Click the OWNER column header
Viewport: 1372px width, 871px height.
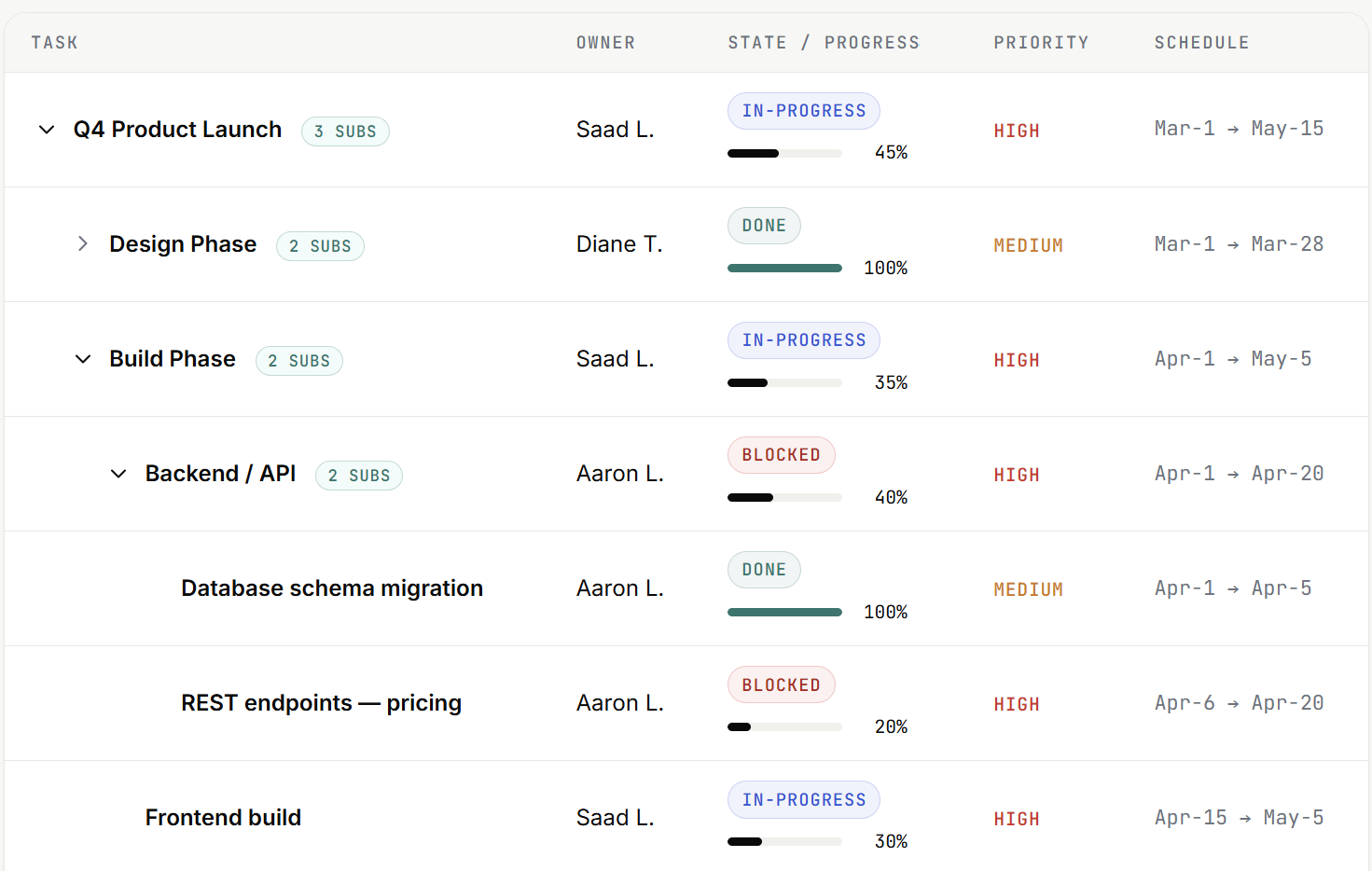(x=605, y=43)
